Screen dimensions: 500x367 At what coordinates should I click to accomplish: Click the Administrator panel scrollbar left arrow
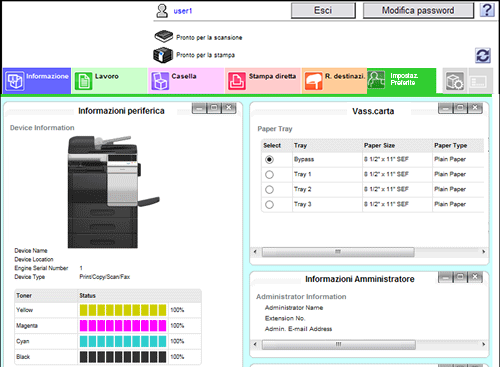tap(255, 344)
